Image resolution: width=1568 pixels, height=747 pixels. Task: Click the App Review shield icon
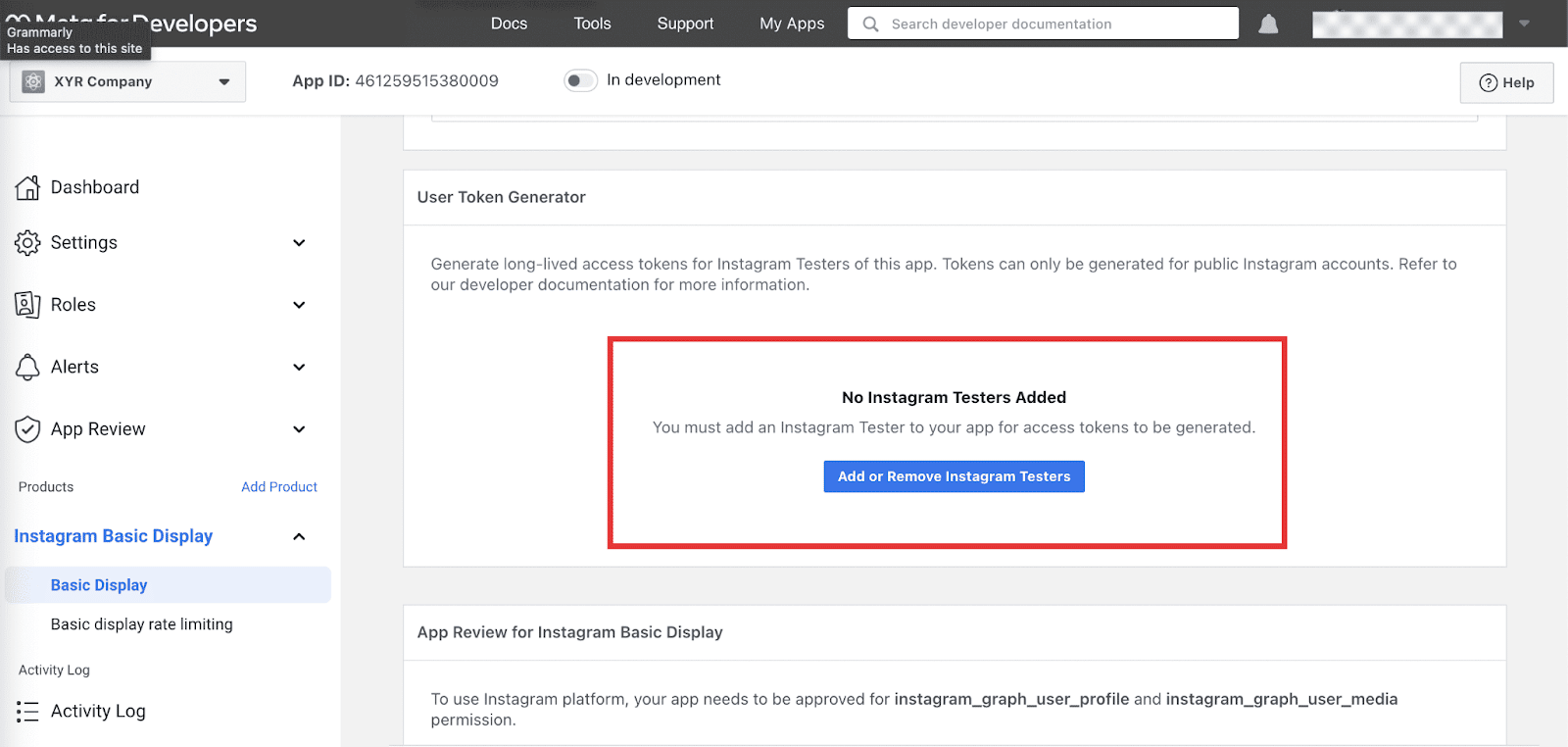27,429
